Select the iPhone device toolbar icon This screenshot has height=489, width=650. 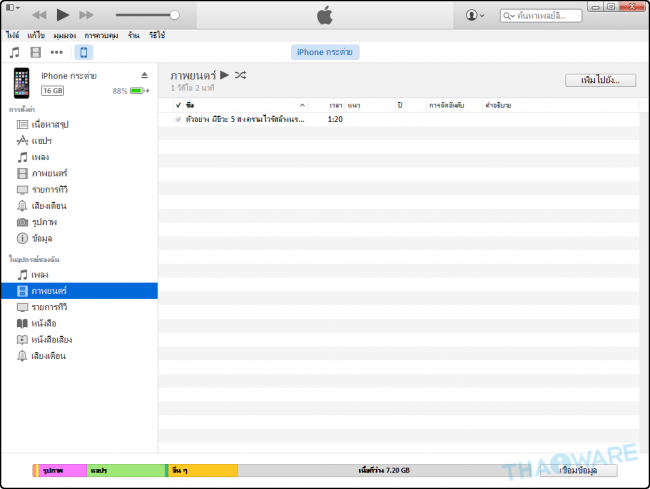pos(84,52)
